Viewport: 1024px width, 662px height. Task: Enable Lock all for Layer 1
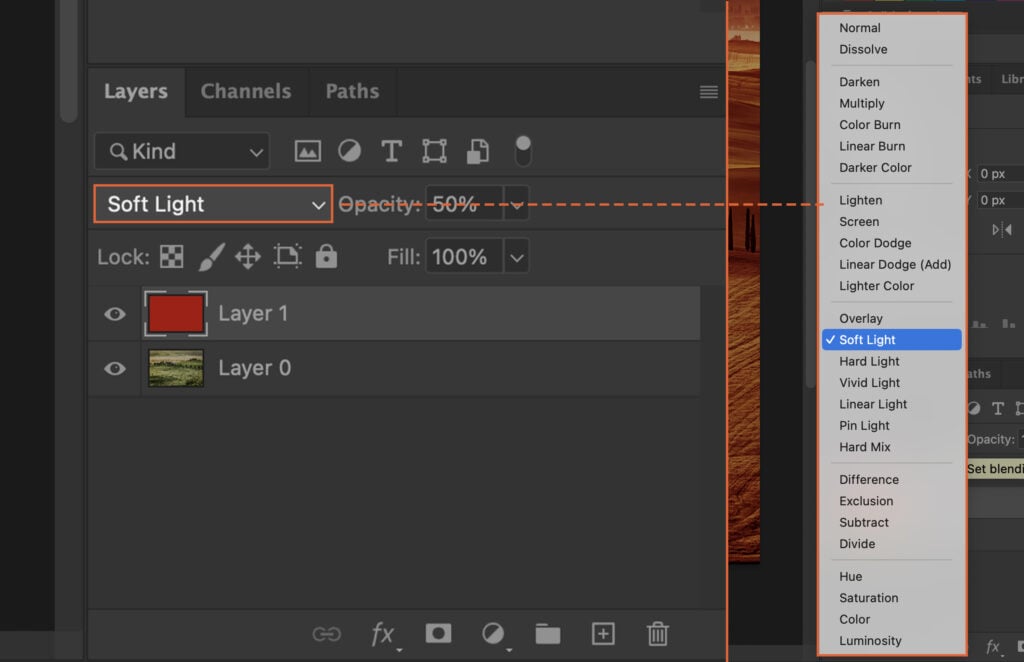click(x=325, y=256)
